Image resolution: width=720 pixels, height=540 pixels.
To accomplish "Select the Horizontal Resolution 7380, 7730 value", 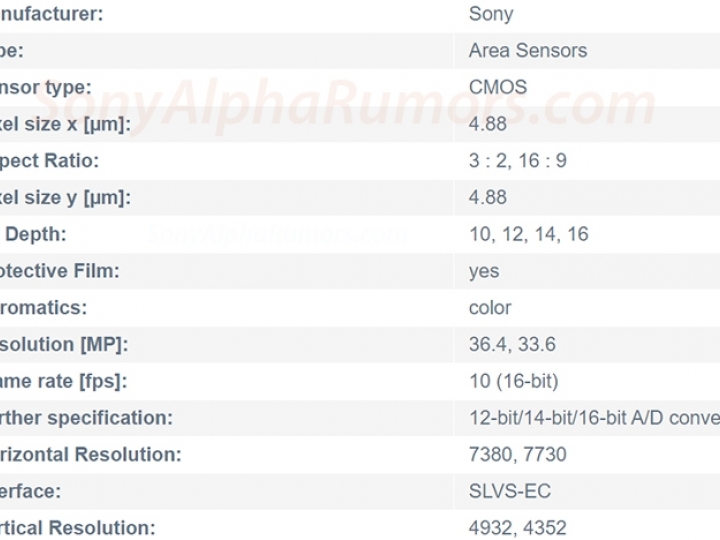I will tap(518, 455).
